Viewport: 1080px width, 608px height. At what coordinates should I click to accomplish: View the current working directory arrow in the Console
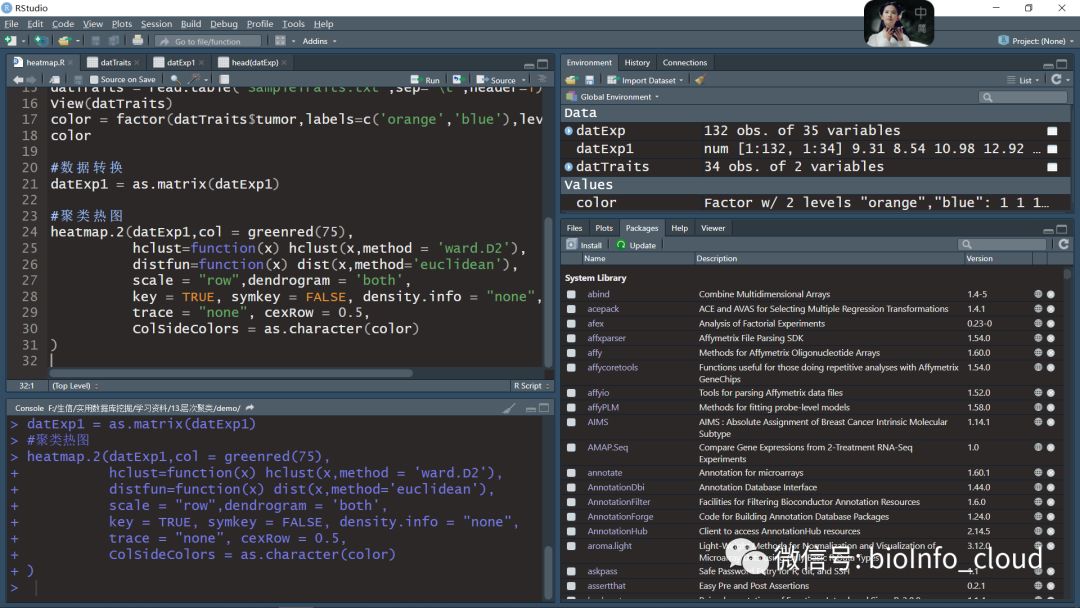point(250,408)
